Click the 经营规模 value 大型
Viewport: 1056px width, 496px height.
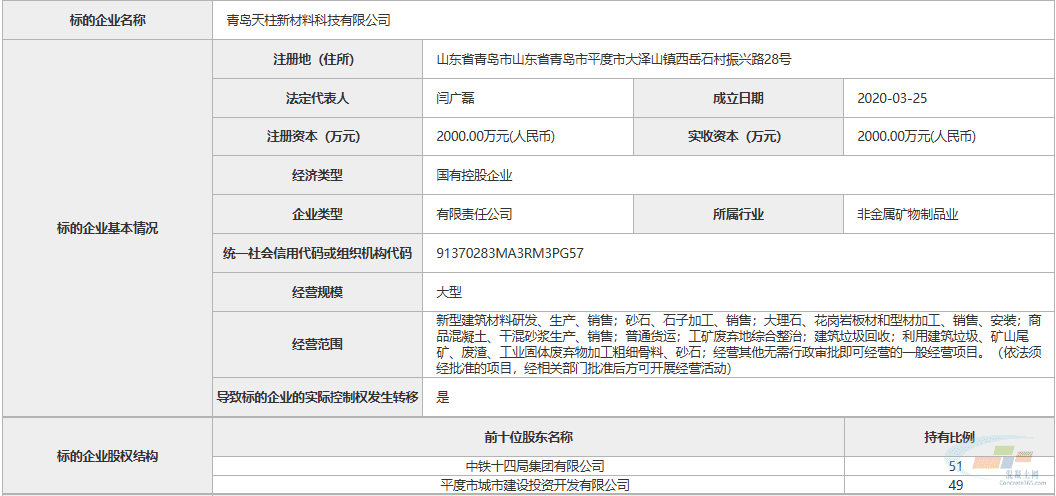449,292
